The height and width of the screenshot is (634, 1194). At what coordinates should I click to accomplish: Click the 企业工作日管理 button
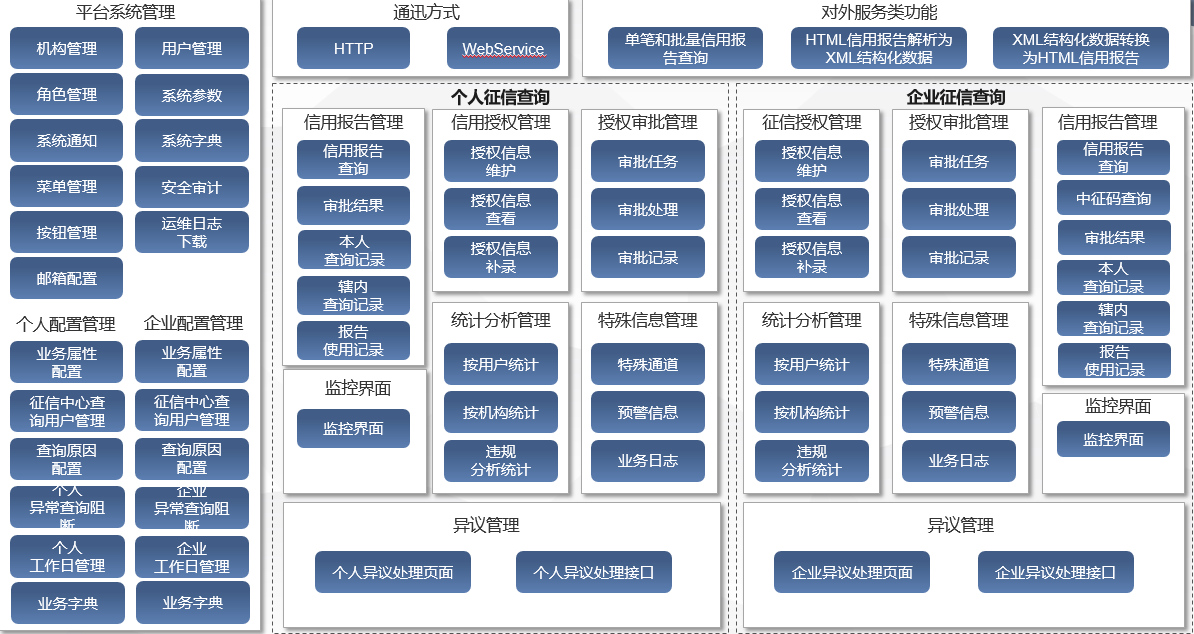pyautogui.click(x=192, y=557)
